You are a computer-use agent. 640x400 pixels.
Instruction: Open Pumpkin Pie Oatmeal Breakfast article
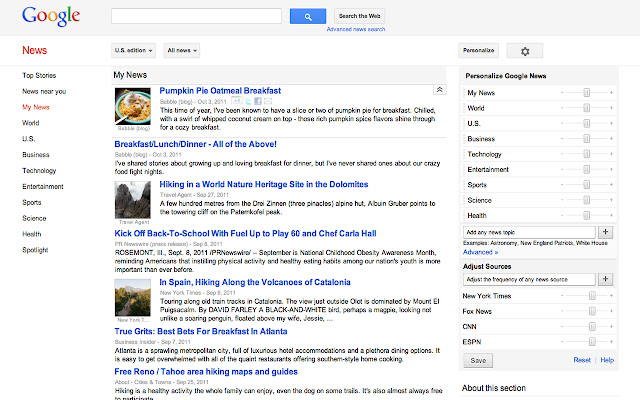click(x=220, y=91)
